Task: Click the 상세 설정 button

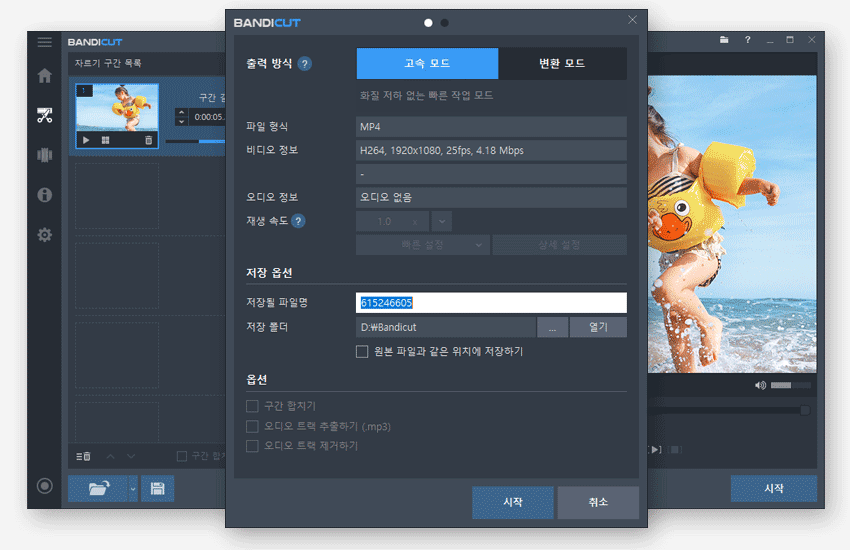Action: (x=559, y=245)
